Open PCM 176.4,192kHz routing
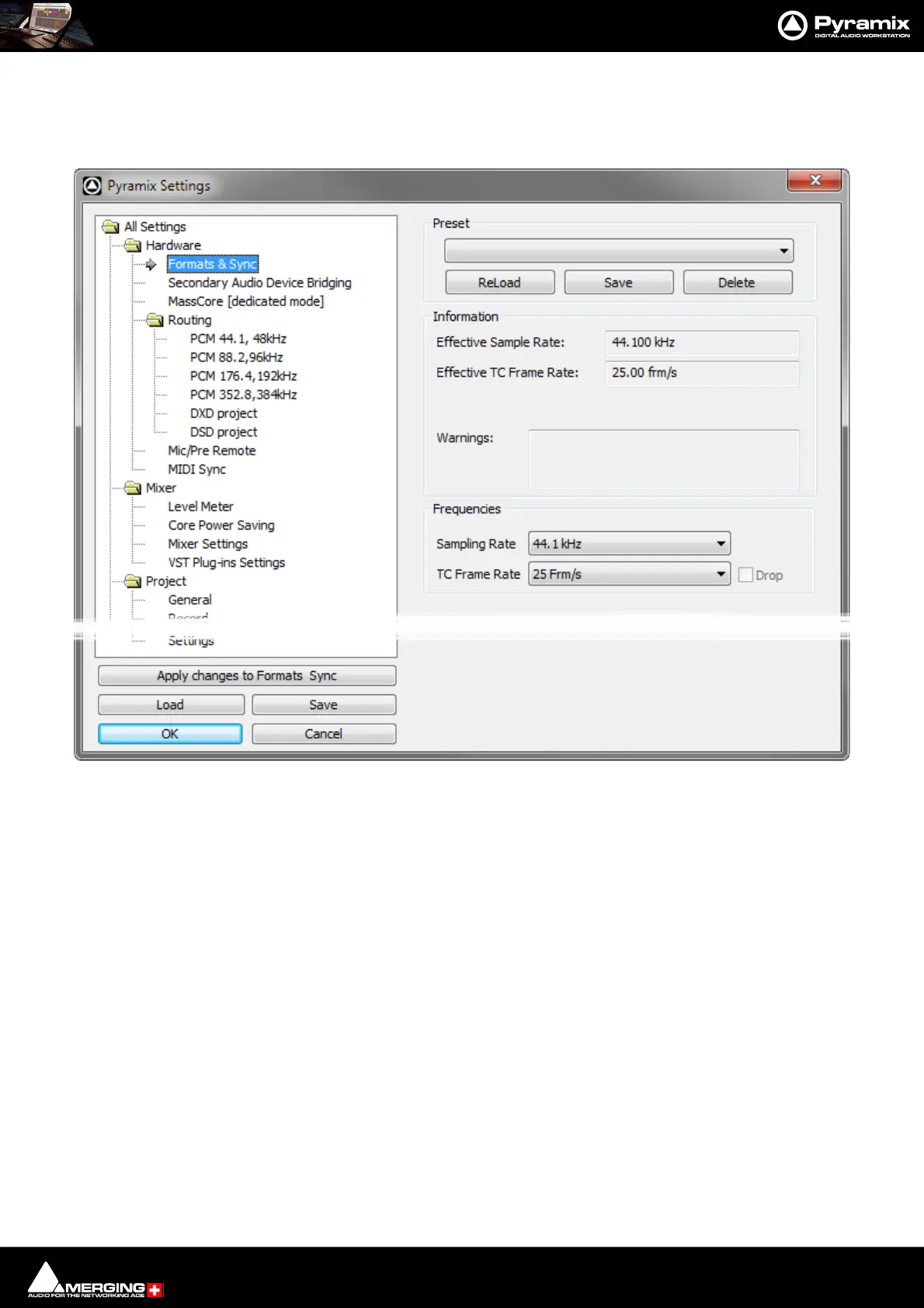Image resolution: width=924 pixels, height=1308 pixels. click(244, 376)
